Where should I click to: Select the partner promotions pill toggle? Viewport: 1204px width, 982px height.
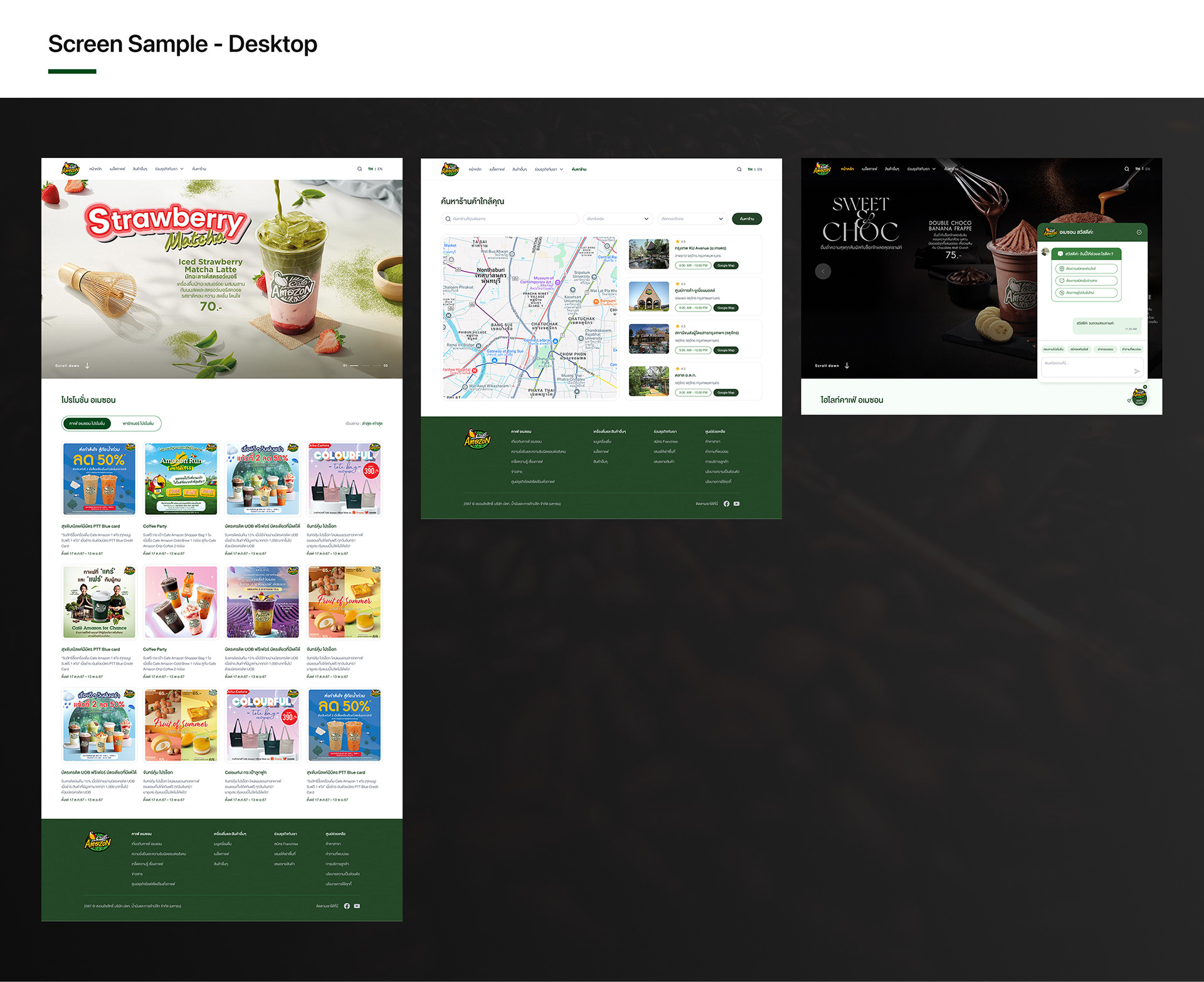click(x=138, y=424)
